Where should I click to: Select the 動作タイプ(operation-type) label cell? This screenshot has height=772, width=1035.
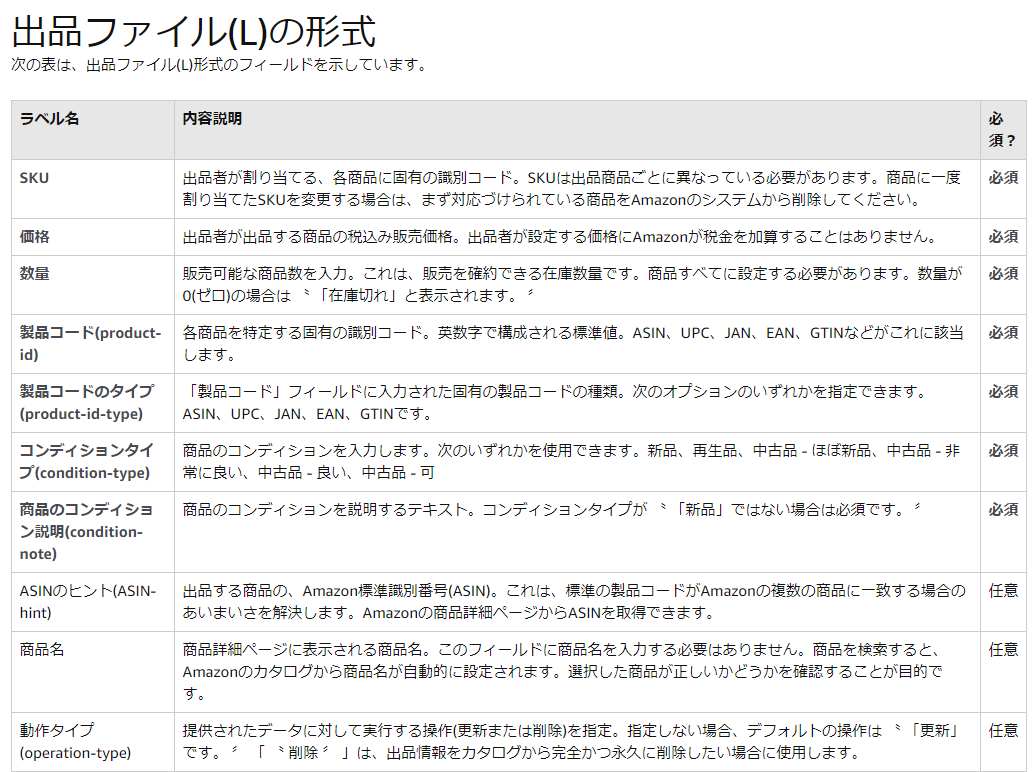[75, 741]
